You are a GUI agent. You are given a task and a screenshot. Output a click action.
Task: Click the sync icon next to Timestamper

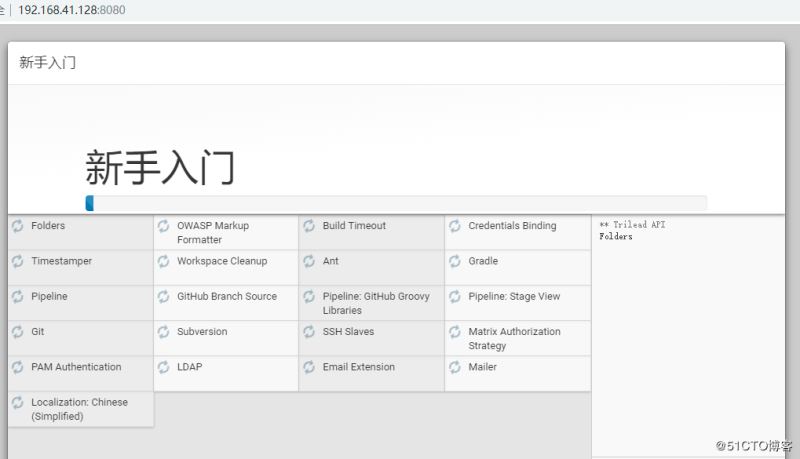18,261
